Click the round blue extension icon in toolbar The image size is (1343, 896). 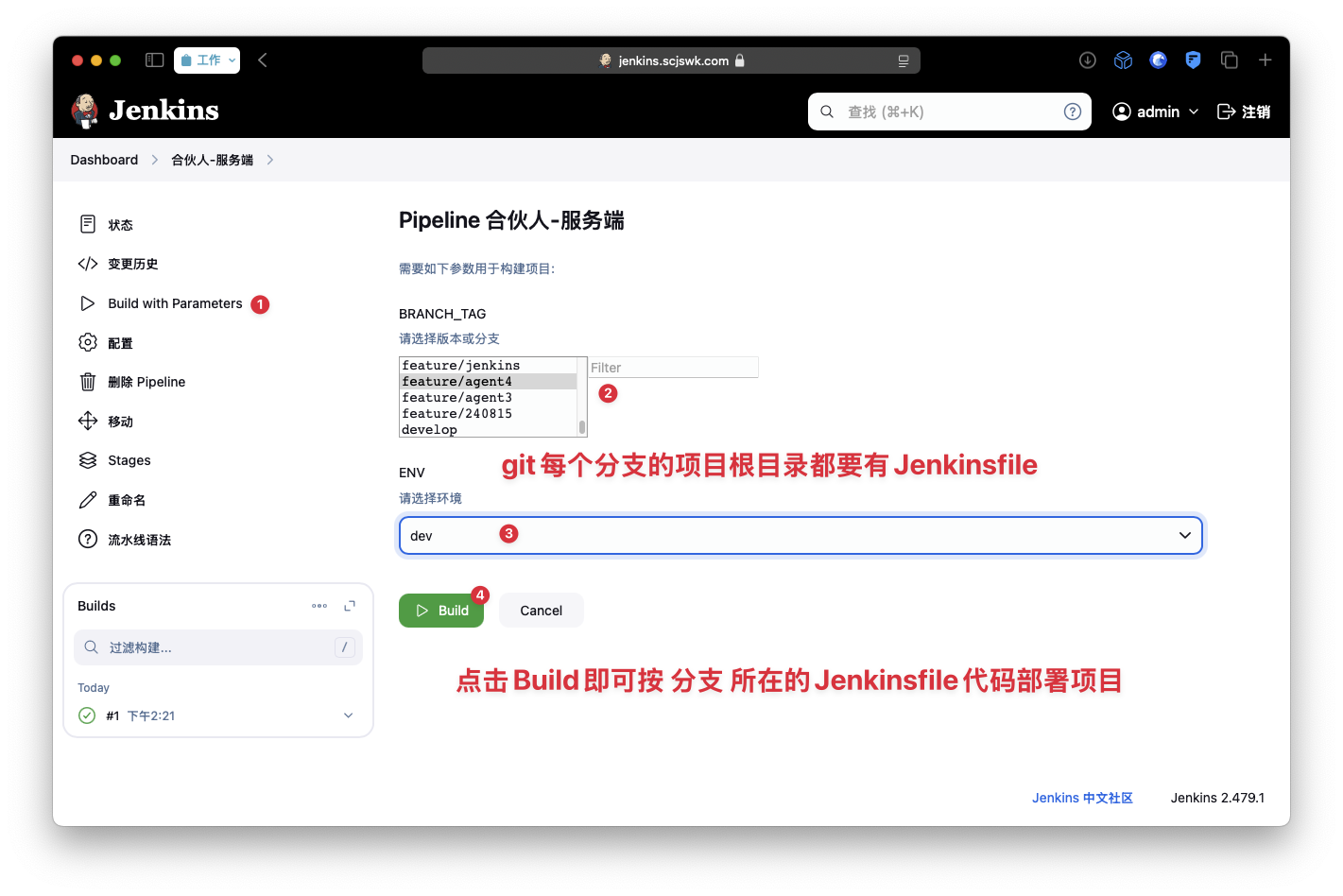click(x=1158, y=60)
